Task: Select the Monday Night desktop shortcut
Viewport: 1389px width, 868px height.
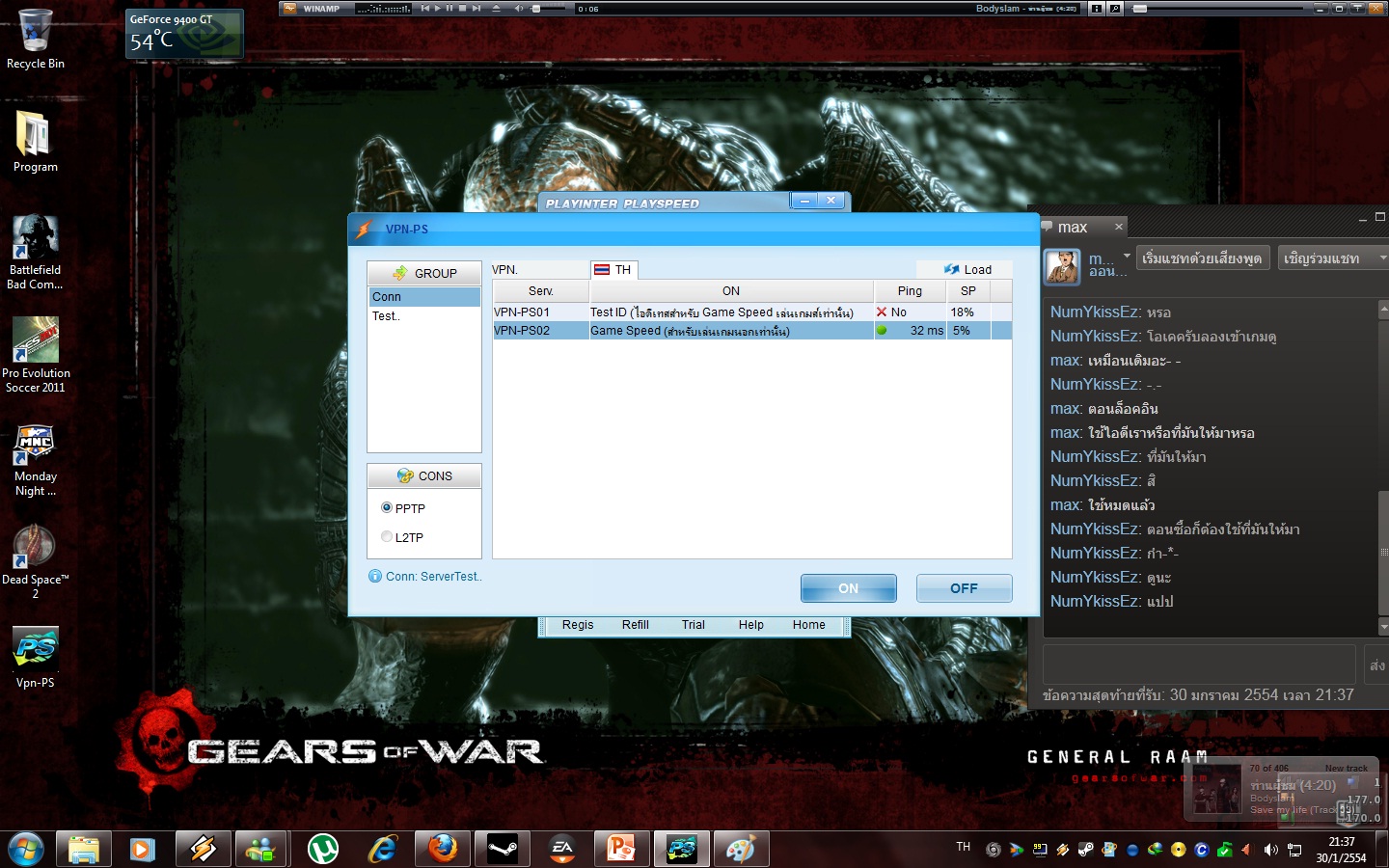Action: (36, 460)
